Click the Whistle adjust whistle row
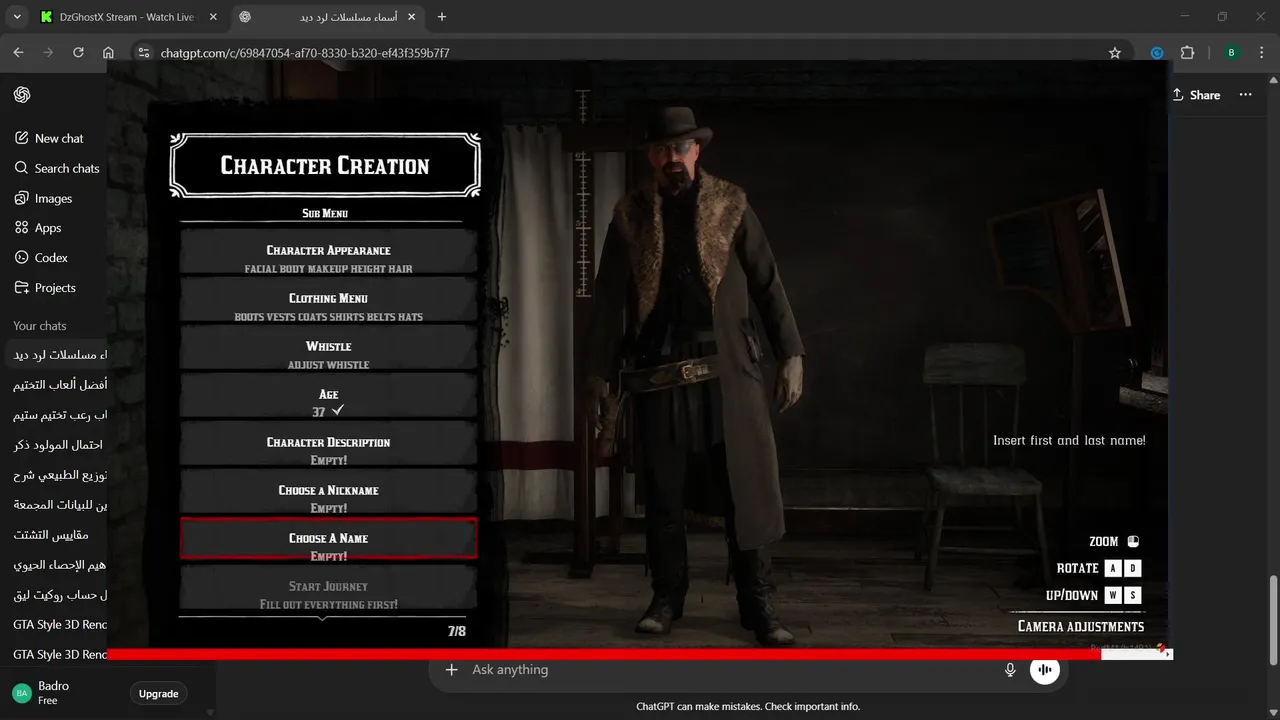The height and width of the screenshot is (720, 1280). pos(328,349)
